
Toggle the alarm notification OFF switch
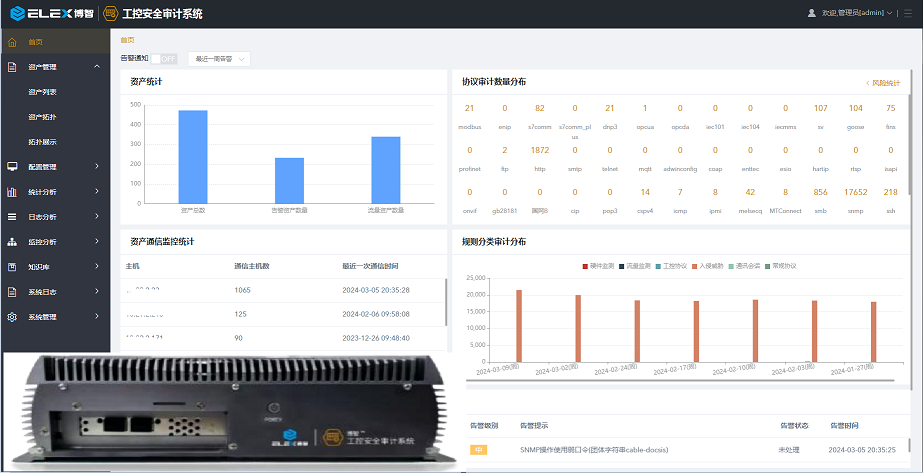[x=163, y=59]
